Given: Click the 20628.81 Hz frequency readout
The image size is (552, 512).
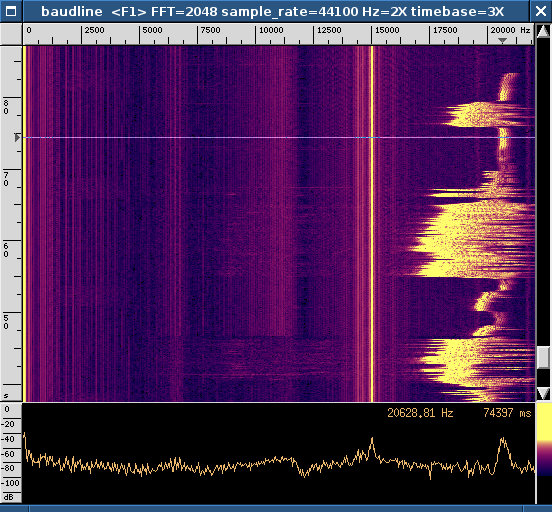Looking at the screenshot, I should (420, 413).
